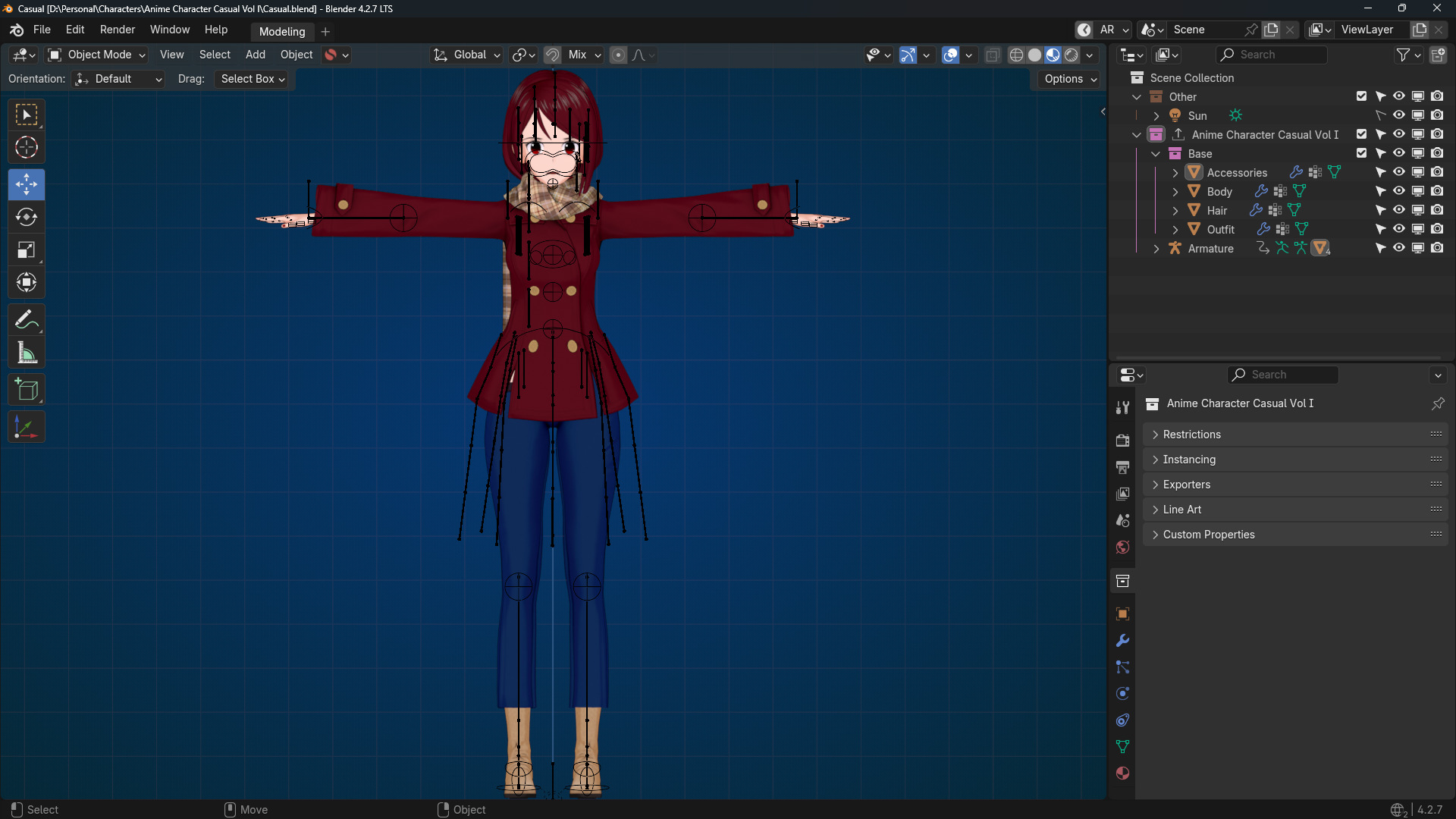Image resolution: width=1456 pixels, height=819 pixels.
Task: Select the Rotate tool
Action: coord(27,217)
